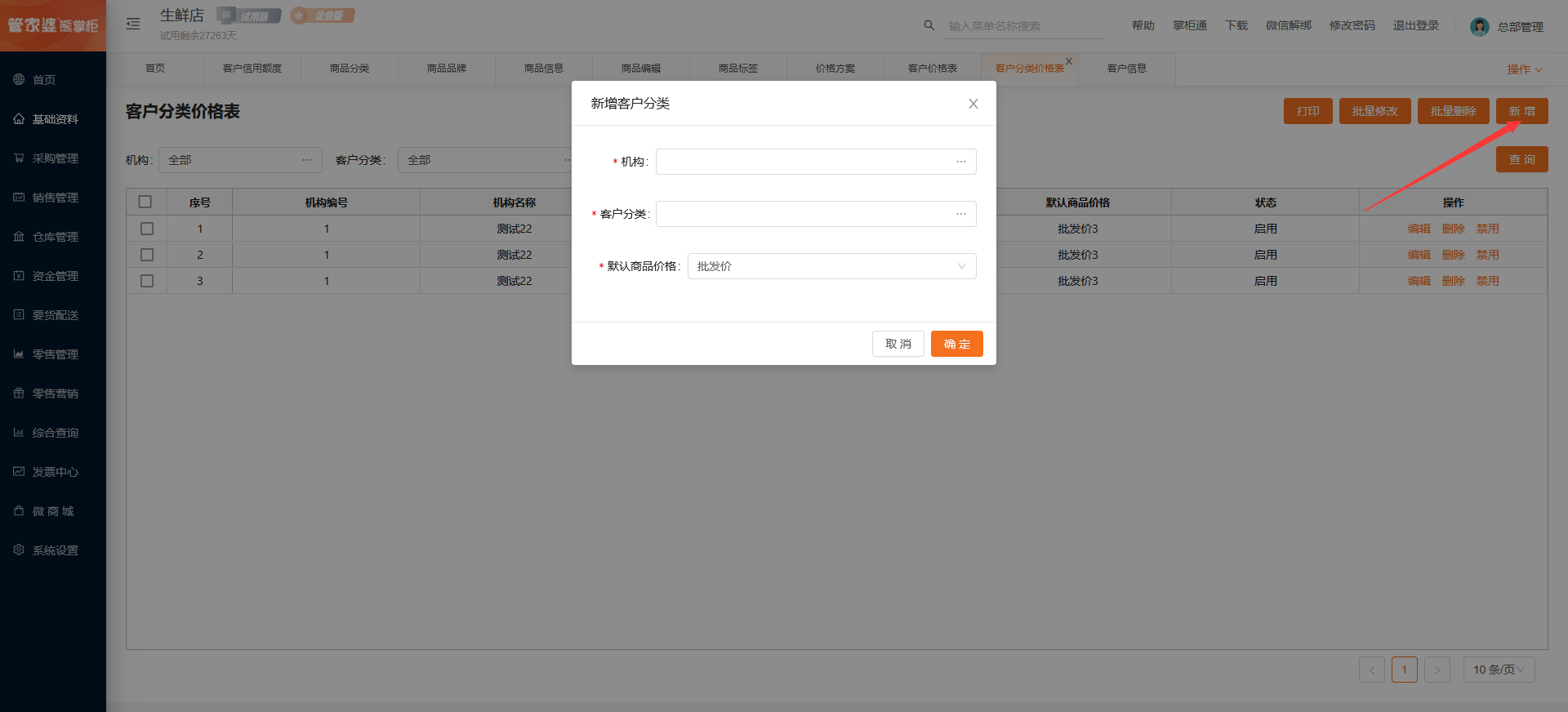Click the 确定 button in the dialog
The height and width of the screenshot is (712, 1568).
pos(957,344)
